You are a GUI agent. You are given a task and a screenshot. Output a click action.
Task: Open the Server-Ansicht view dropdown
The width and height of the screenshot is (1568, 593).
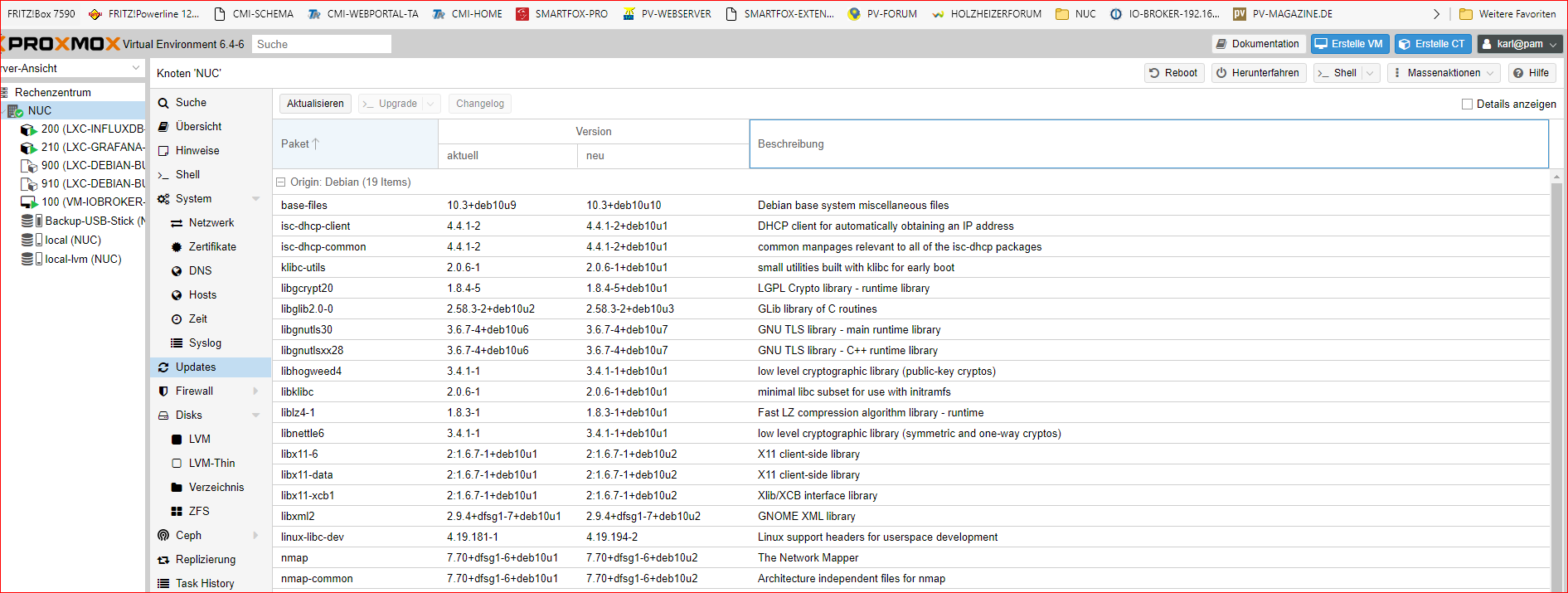(136, 68)
